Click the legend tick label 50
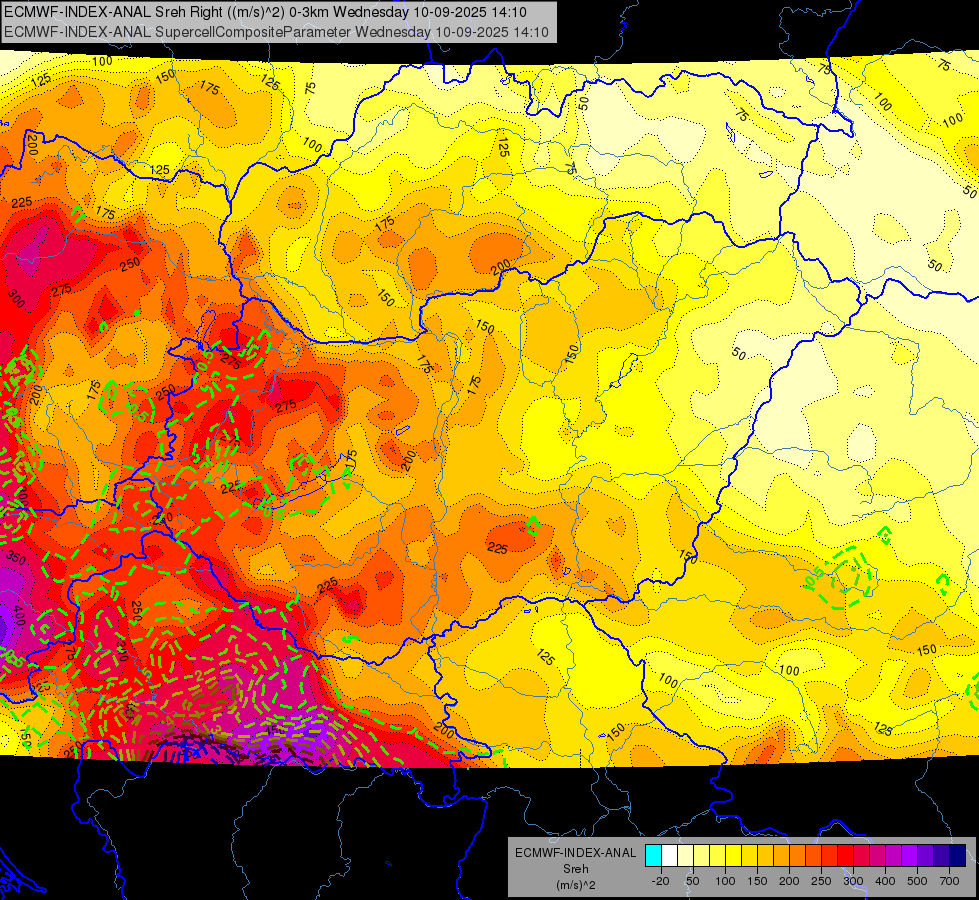This screenshot has height=900, width=979. coord(693,881)
